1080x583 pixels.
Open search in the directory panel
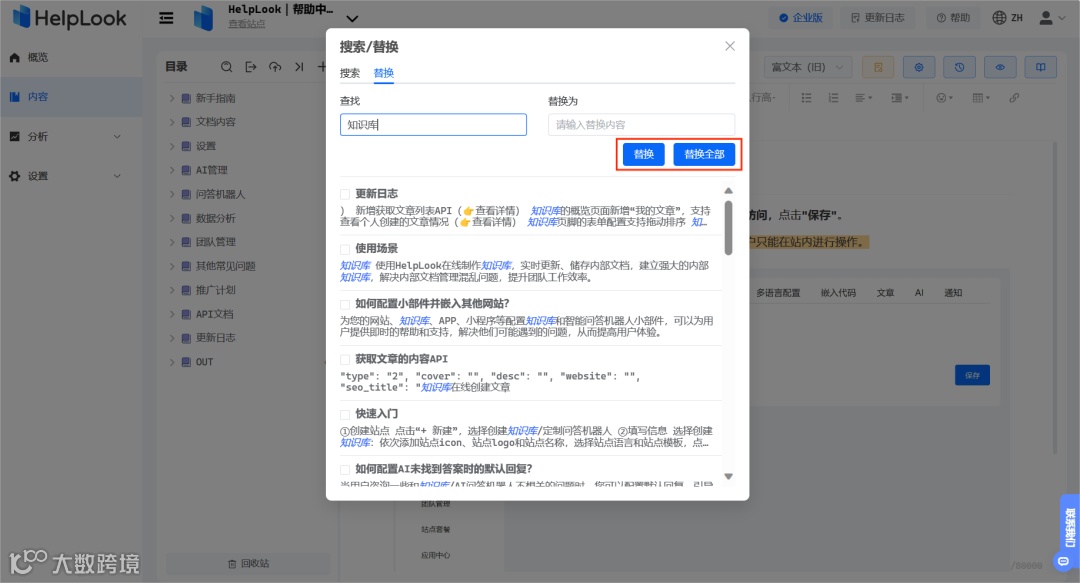(x=227, y=66)
